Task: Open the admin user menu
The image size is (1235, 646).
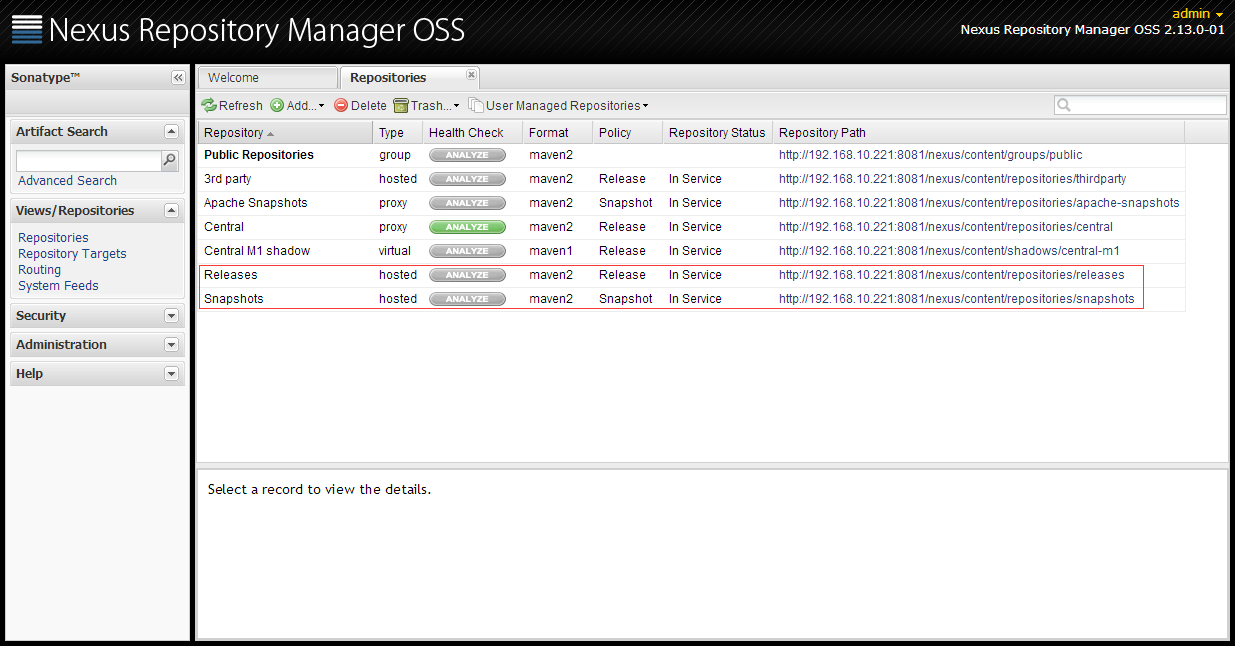Action: (1198, 14)
